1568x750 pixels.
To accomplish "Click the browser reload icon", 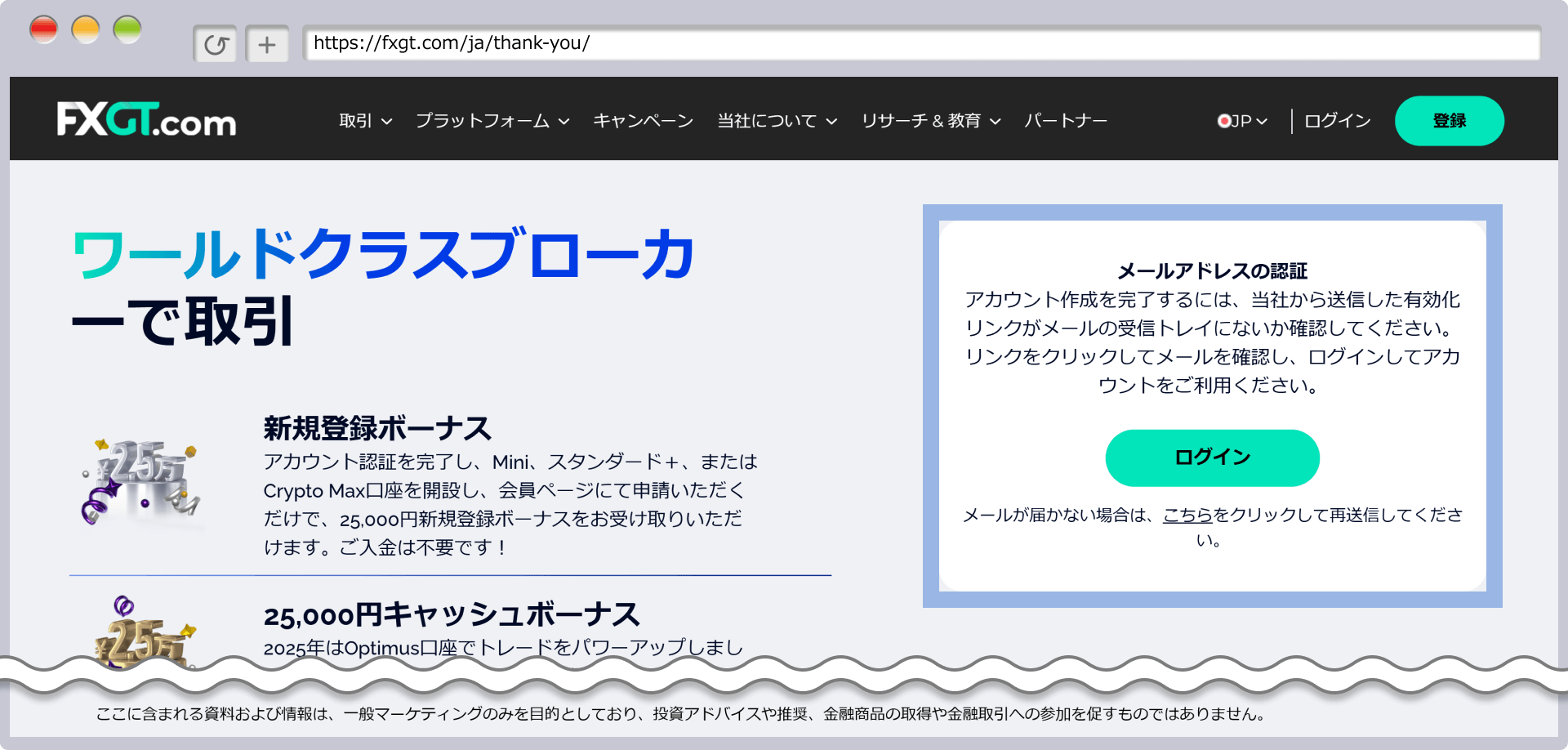I will (x=215, y=44).
